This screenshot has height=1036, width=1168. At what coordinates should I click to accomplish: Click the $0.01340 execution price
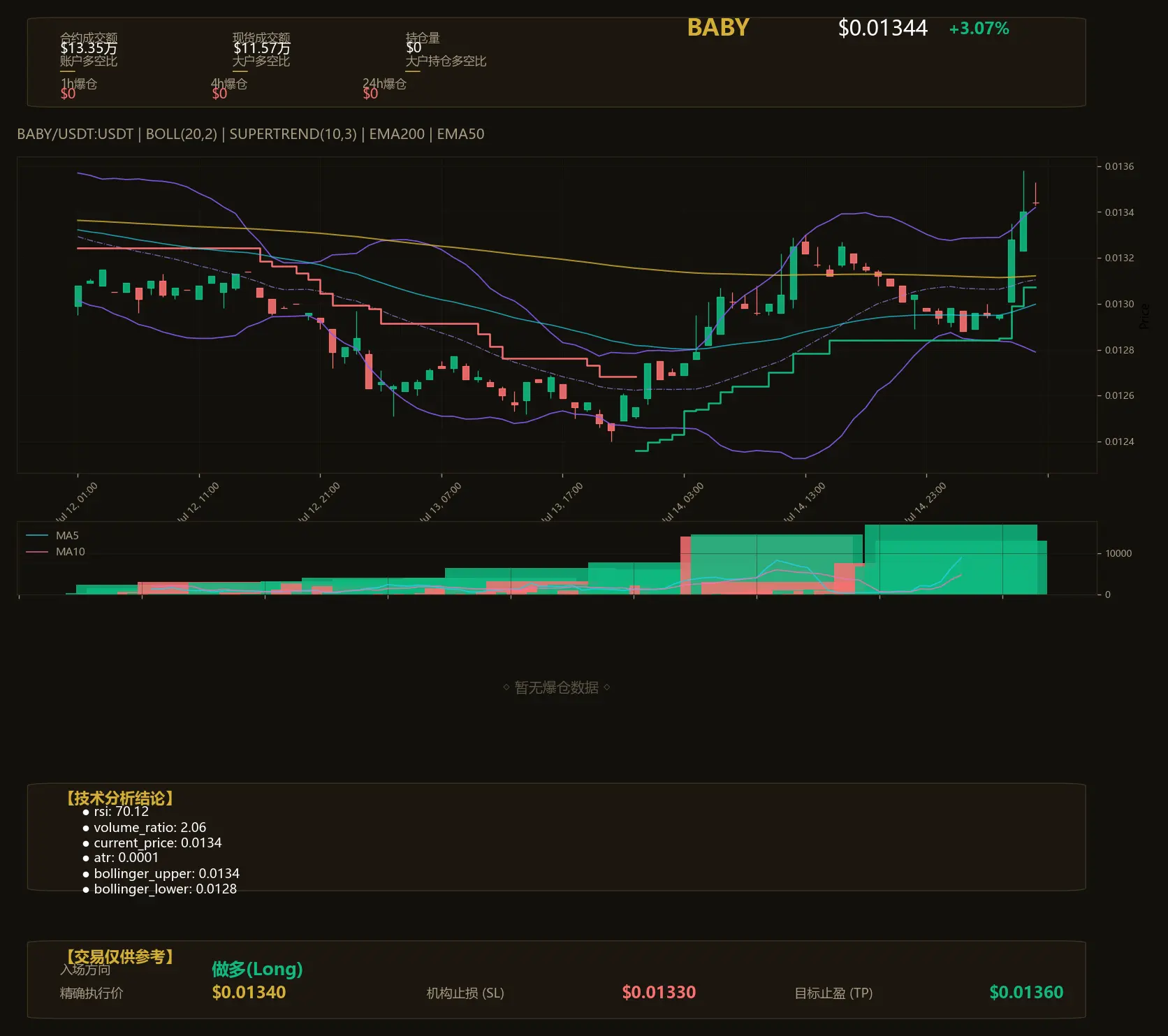[x=249, y=992]
